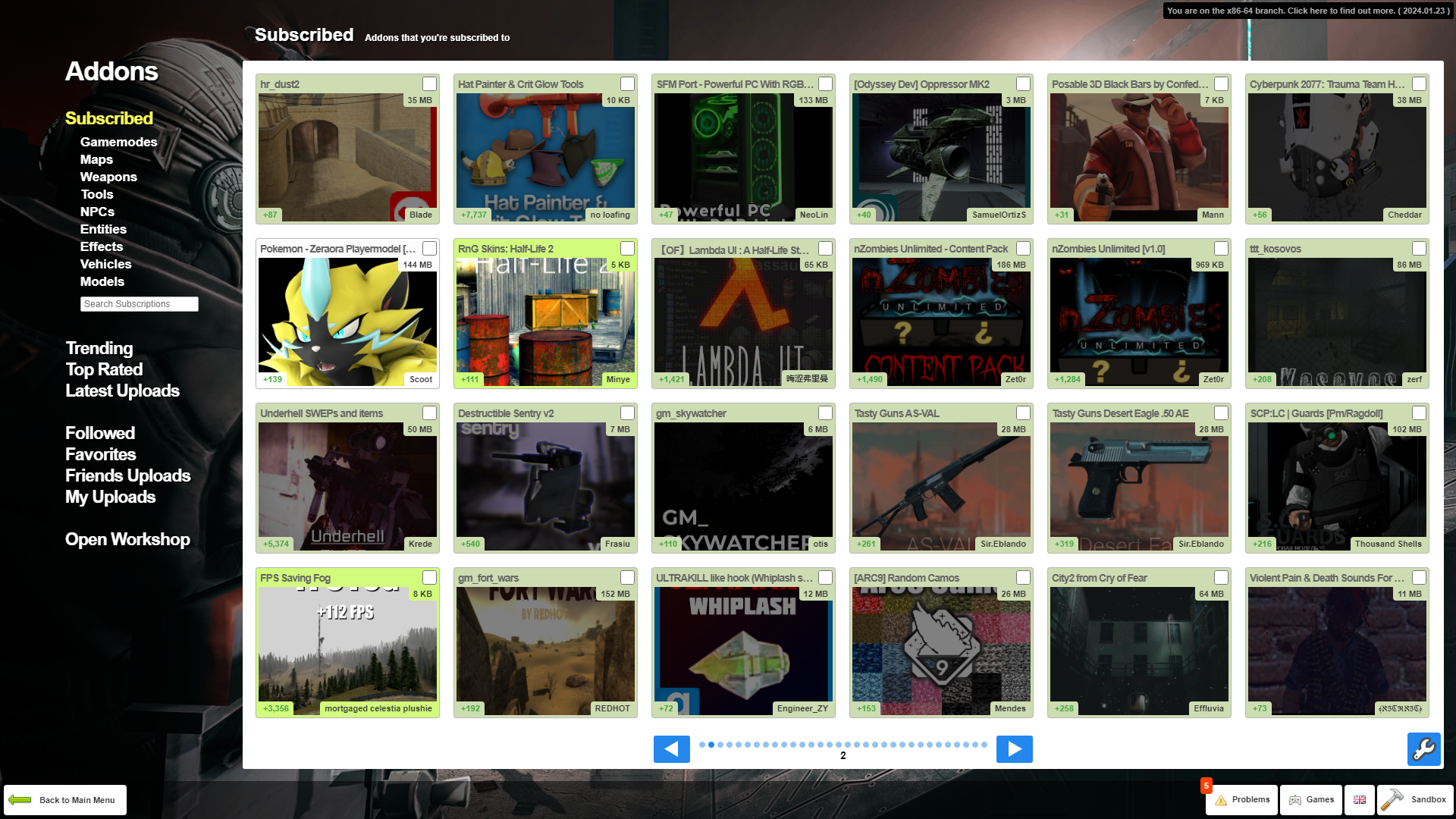Viewport: 1456px width, 819px height.
Task: Select the gm_skywatcher addon checkbox
Action: (825, 413)
